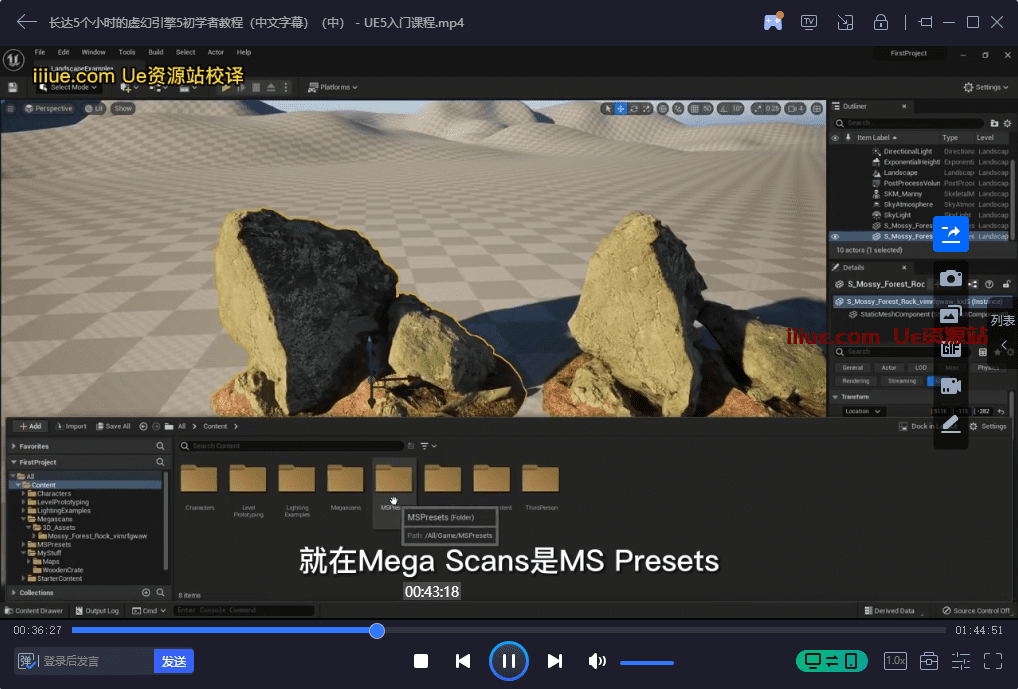Stop the video with the square button
This screenshot has height=689, width=1018.
(x=421, y=661)
